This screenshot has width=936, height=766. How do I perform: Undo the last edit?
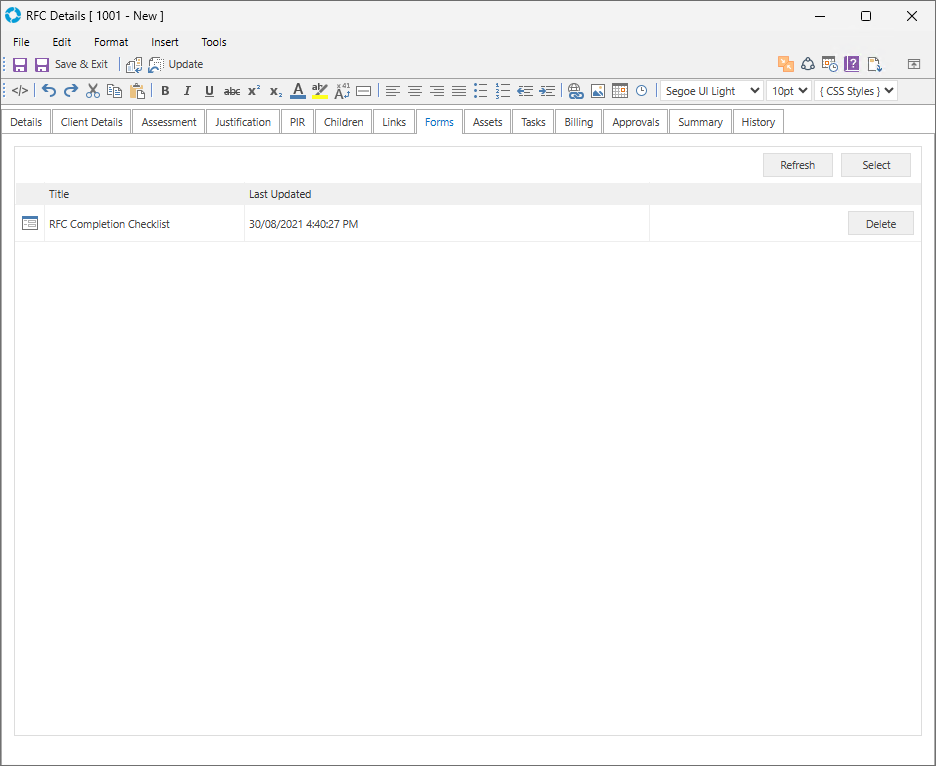[x=49, y=91]
